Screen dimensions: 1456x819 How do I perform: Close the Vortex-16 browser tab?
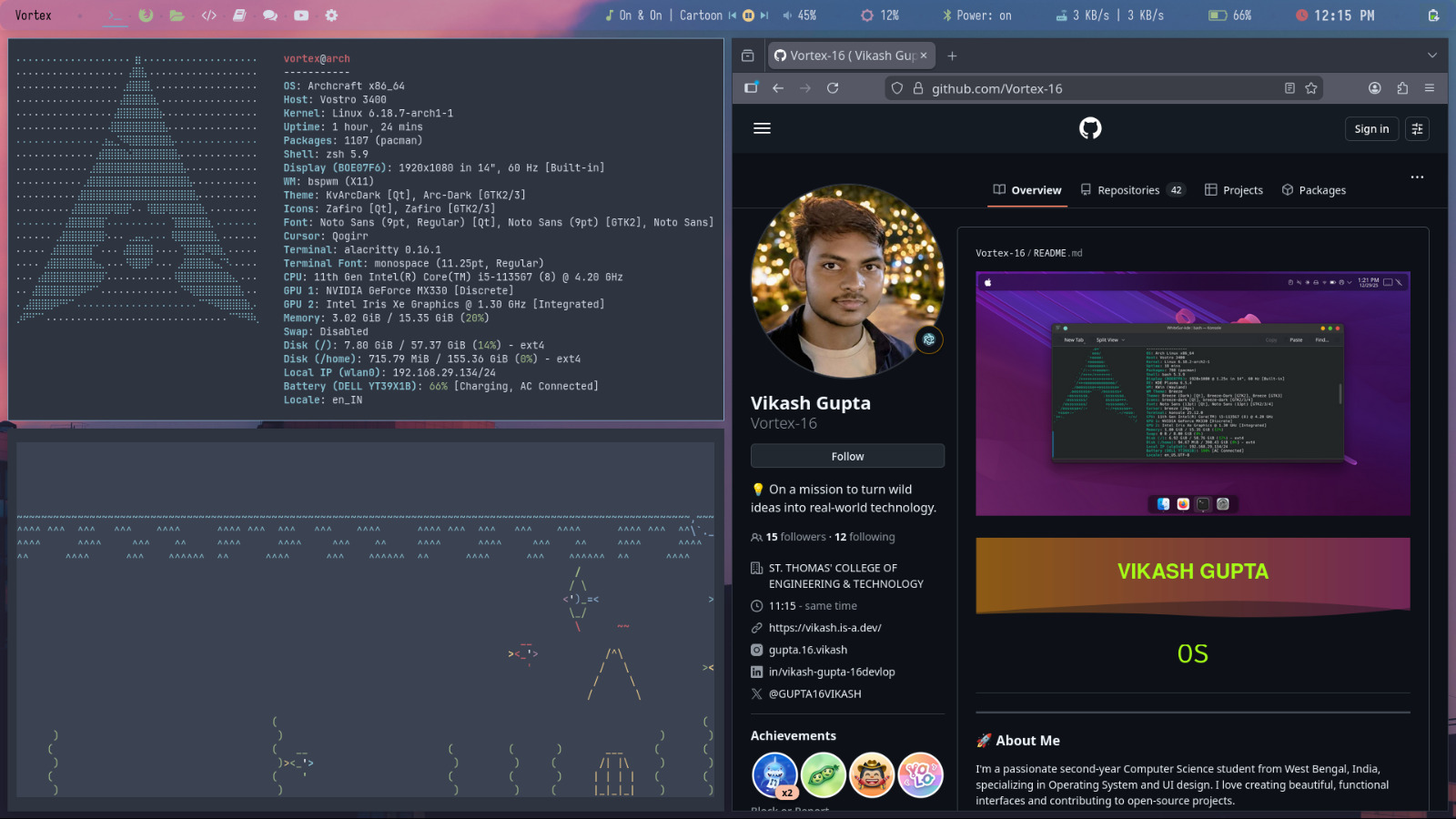tap(924, 56)
